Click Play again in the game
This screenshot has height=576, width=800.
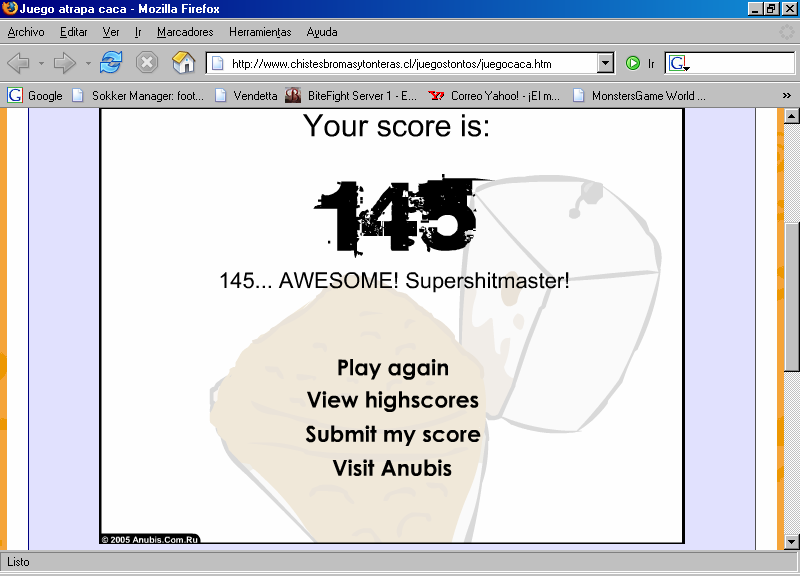point(392,368)
